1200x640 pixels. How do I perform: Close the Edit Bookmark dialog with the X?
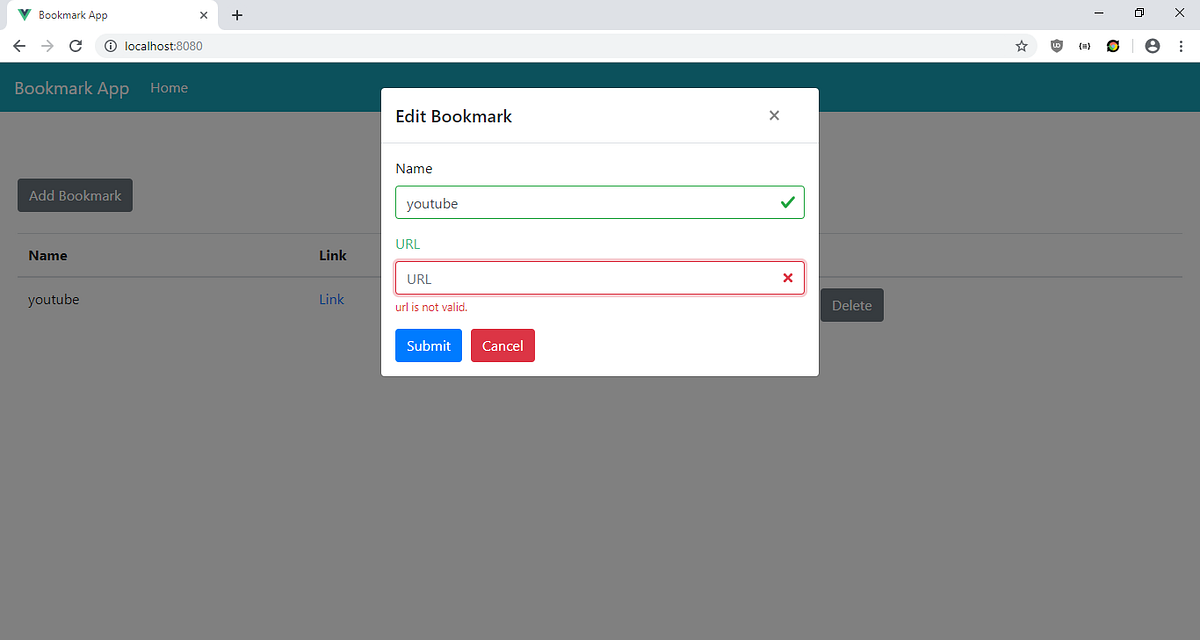(x=774, y=115)
